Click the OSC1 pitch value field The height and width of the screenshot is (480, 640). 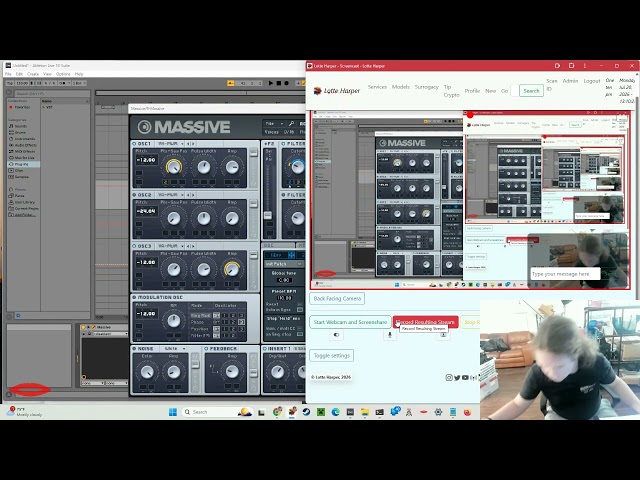point(146,160)
